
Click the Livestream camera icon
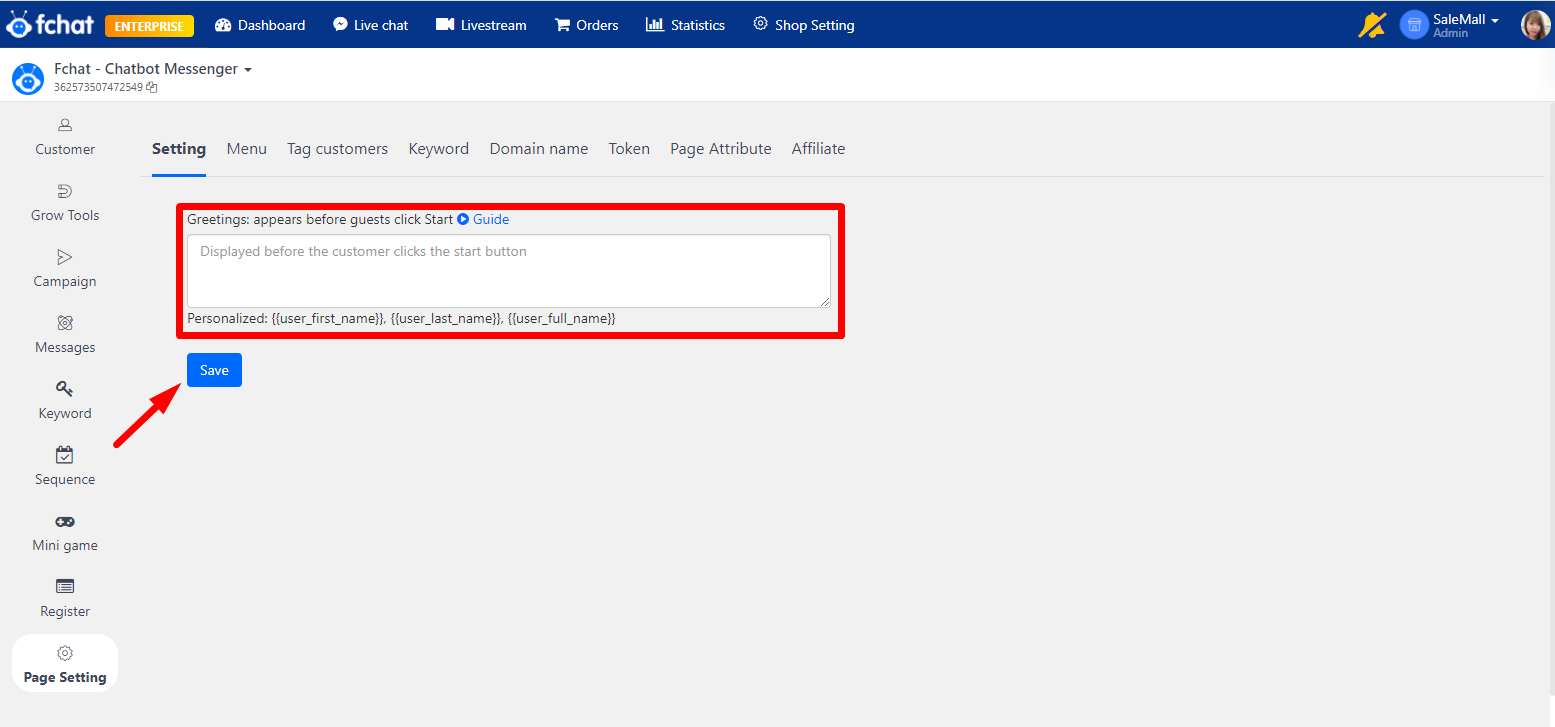click(x=445, y=25)
